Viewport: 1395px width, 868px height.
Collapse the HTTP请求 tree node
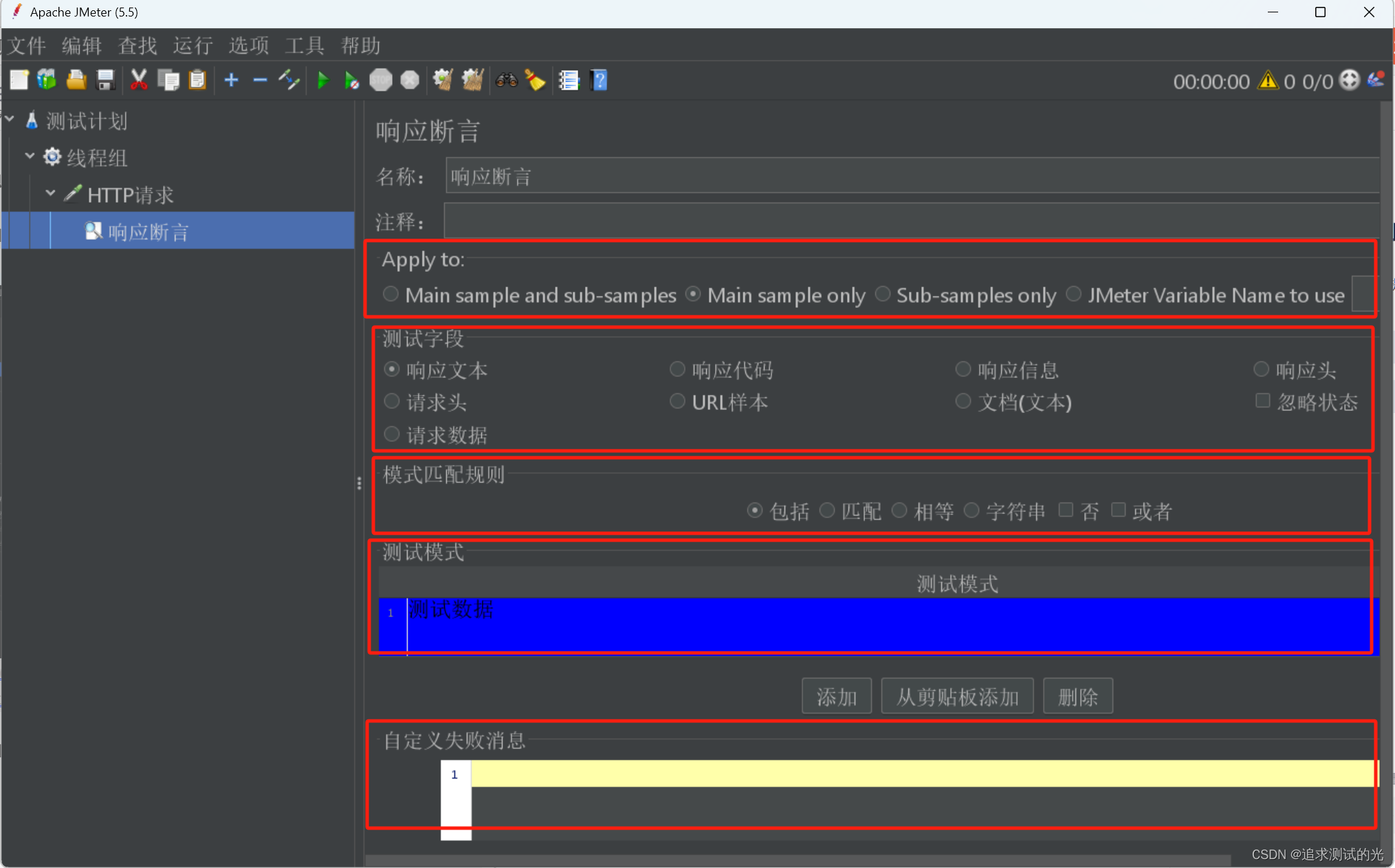click(x=50, y=194)
